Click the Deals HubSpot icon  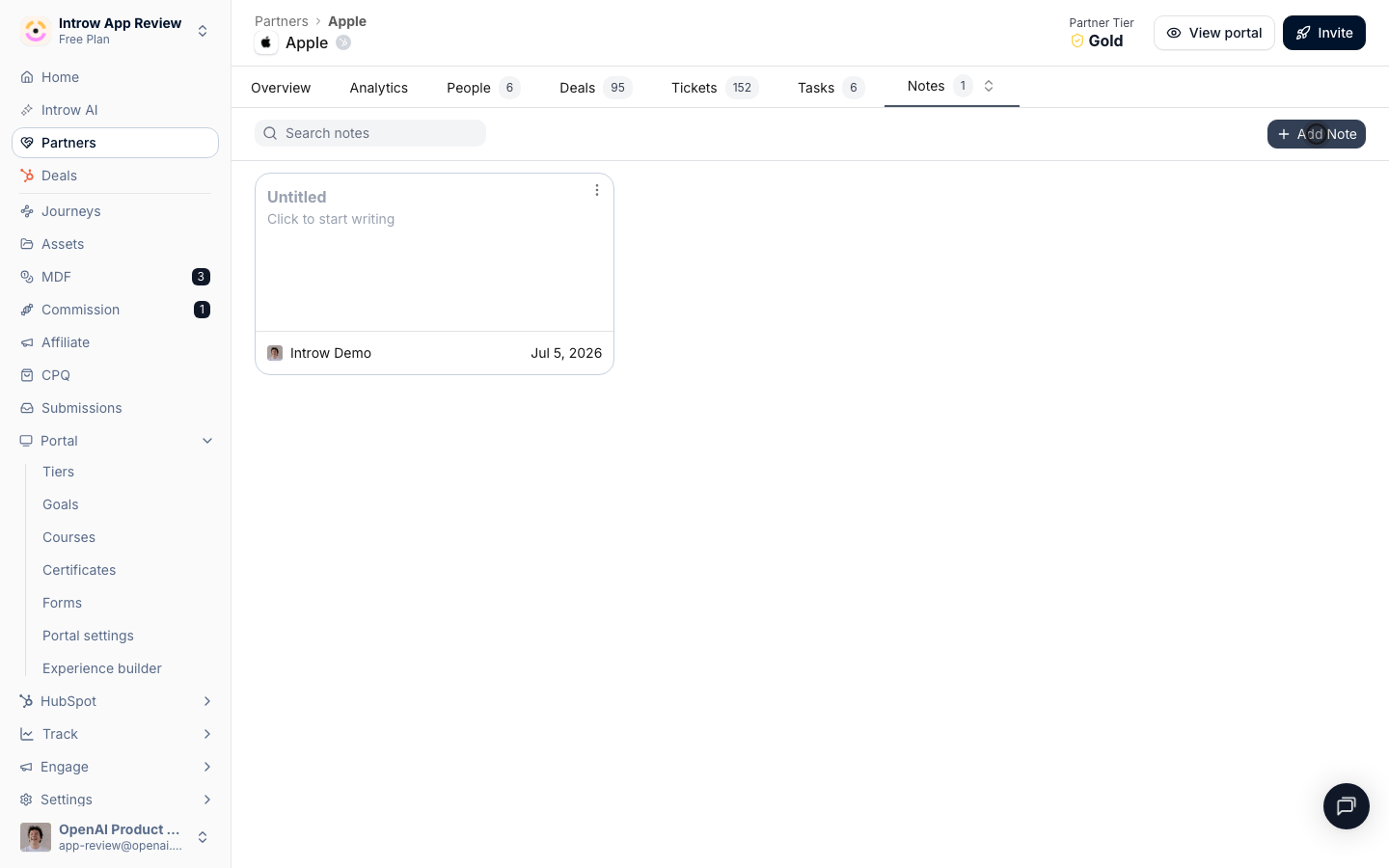pos(27,176)
